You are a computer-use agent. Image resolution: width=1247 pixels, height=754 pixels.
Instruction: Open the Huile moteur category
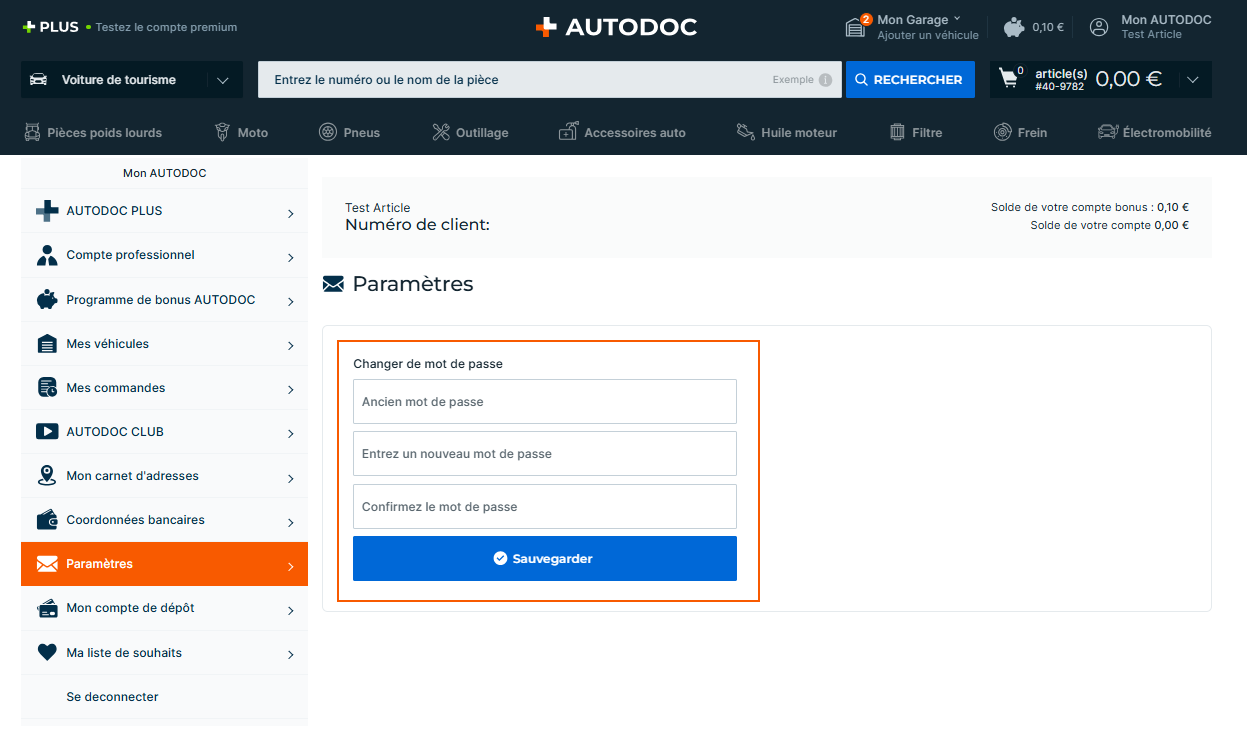point(786,132)
